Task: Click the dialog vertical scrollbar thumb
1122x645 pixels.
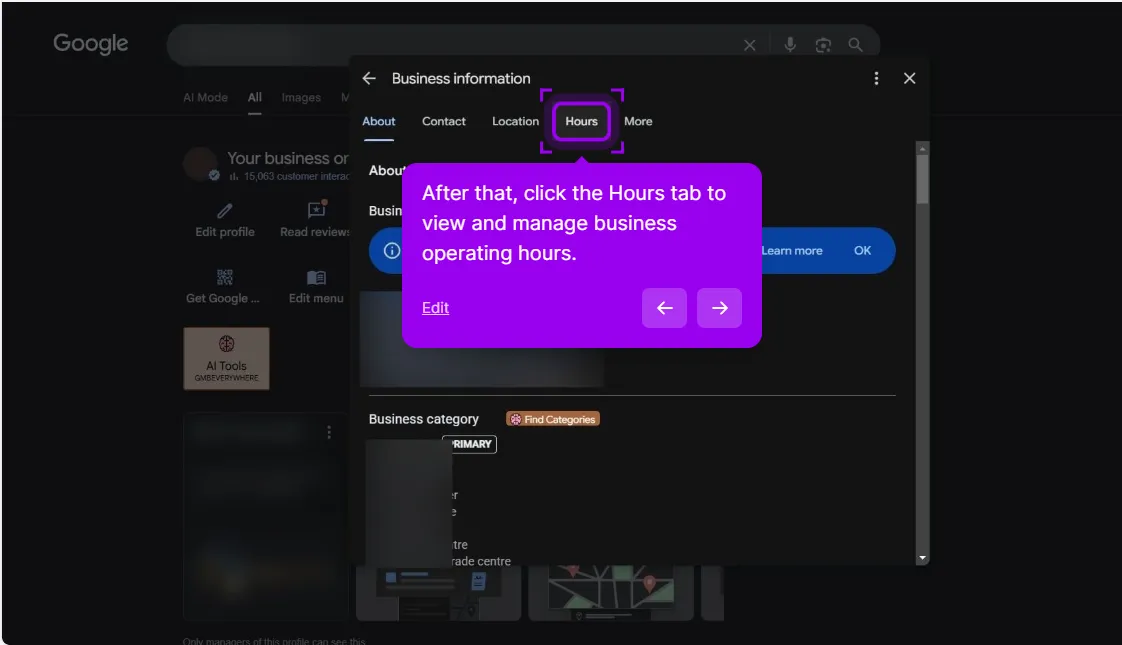Action: (x=922, y=179)
